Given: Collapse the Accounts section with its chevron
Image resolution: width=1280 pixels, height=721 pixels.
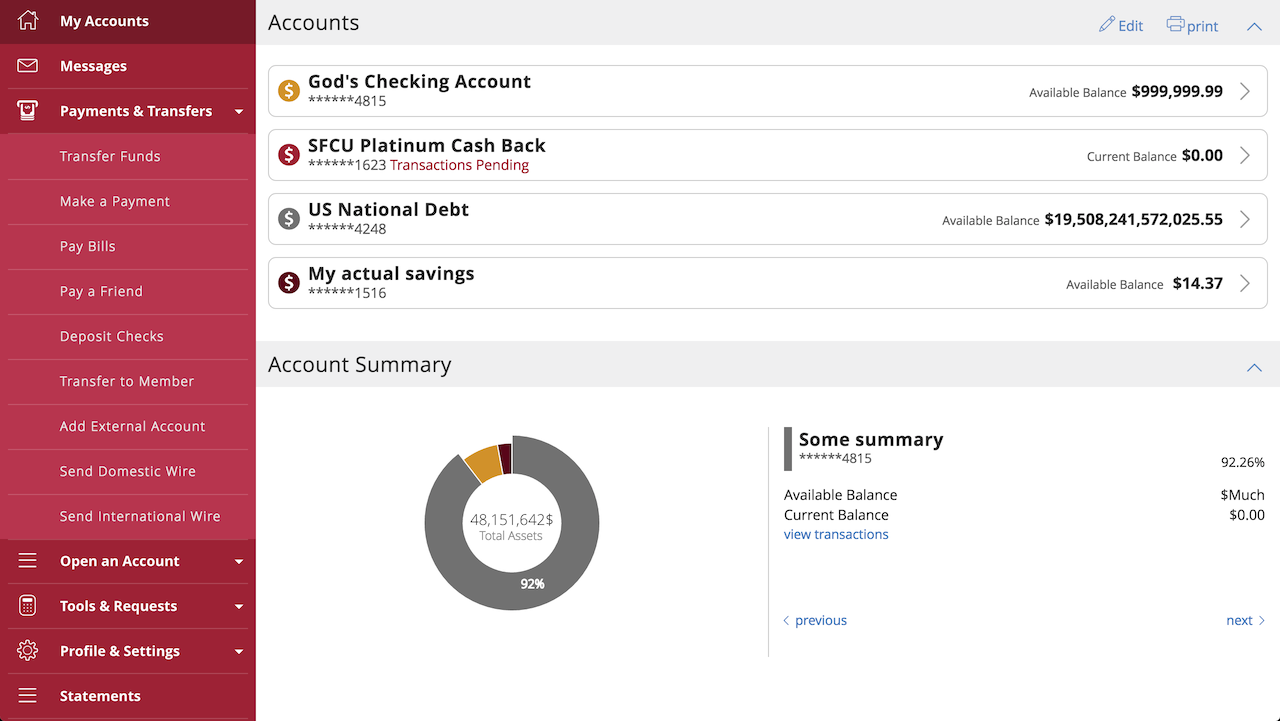Looking at the screenshot, I should (1254, 26).
